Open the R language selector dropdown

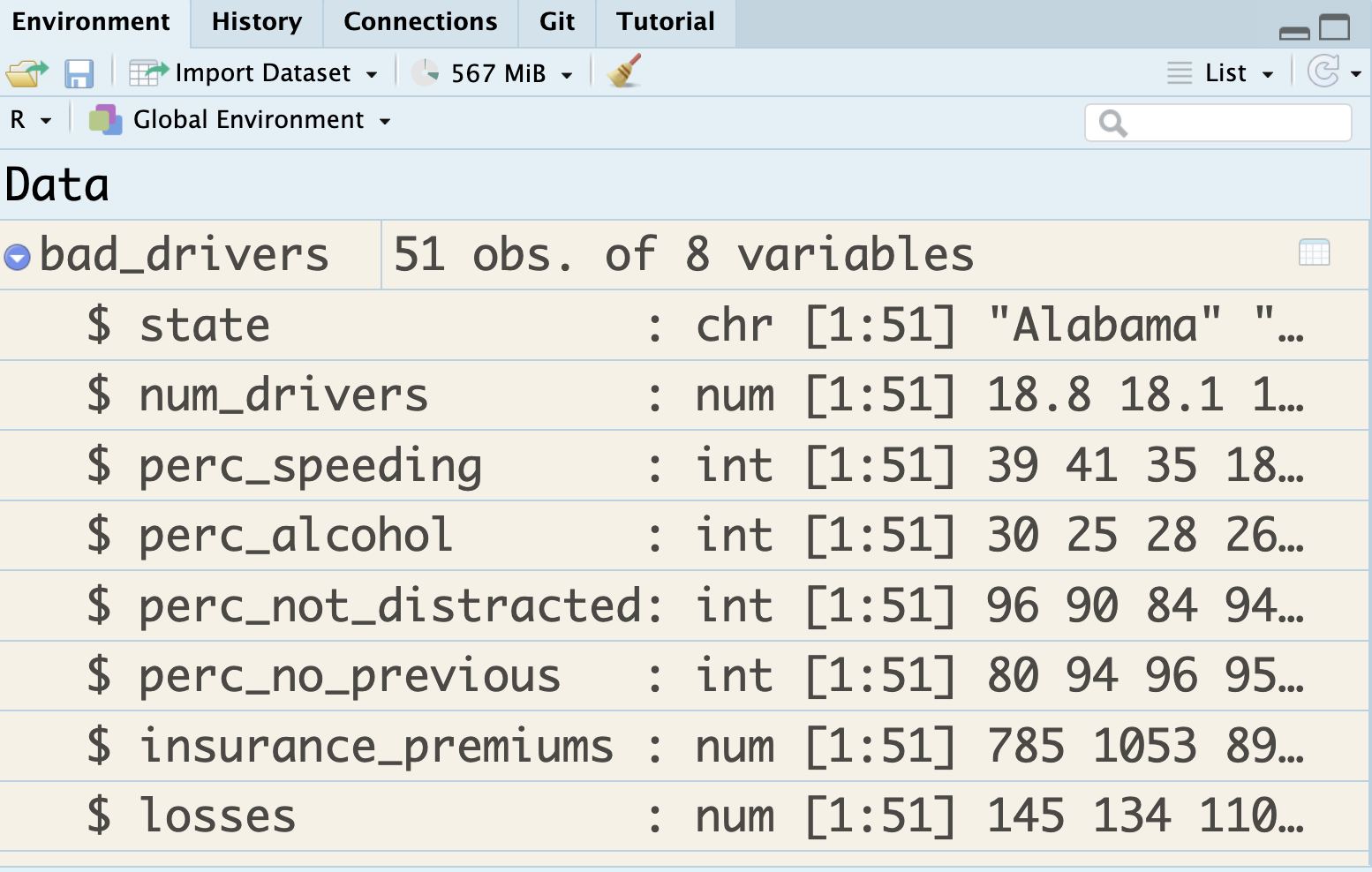coord(30,120)
